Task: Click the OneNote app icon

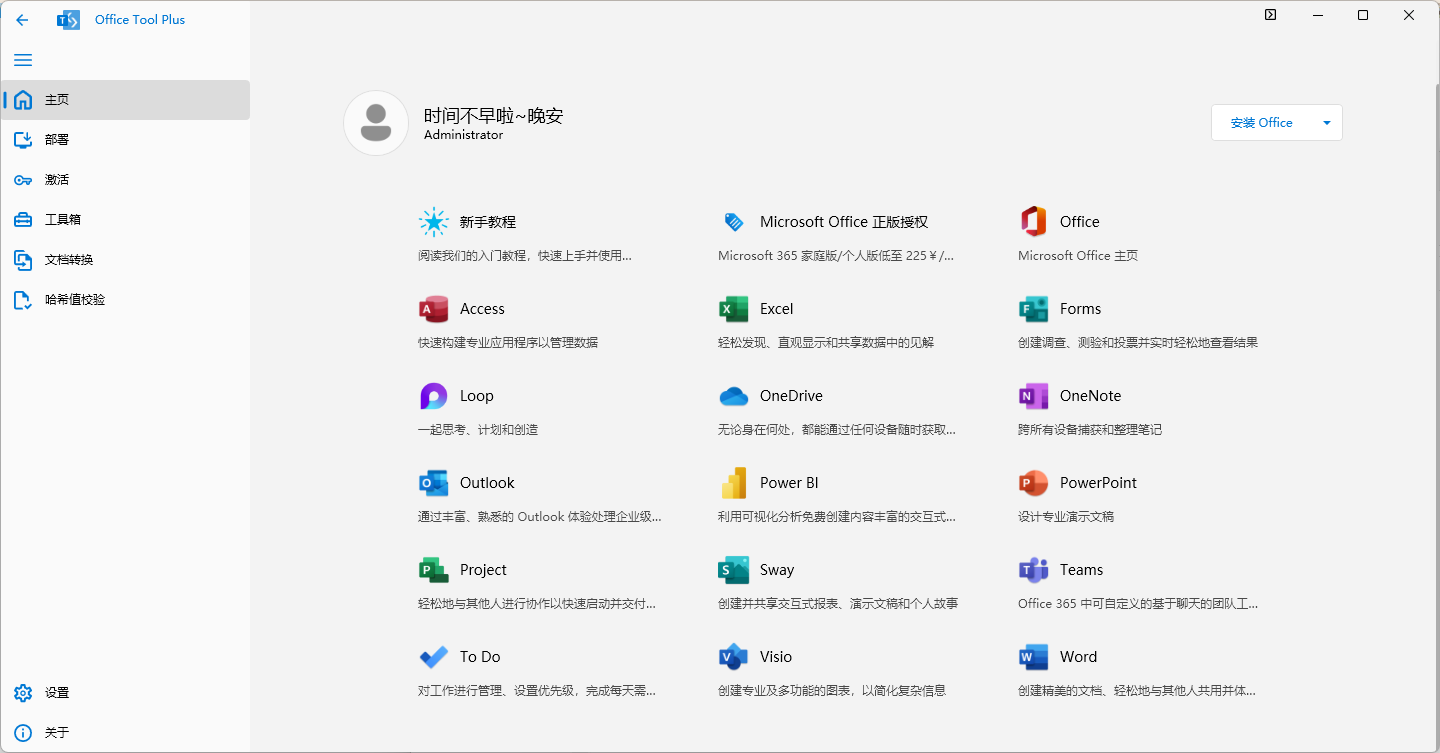Action: pyautogui.click(x=1033, y=396)
